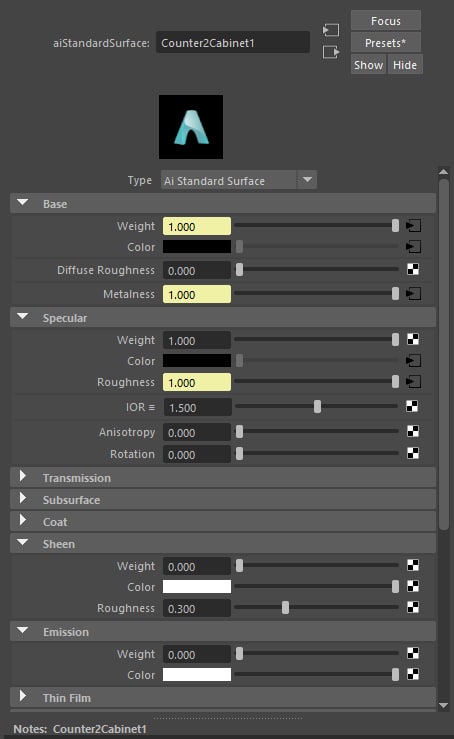Open the Base Weight input connection

point(413,226)
